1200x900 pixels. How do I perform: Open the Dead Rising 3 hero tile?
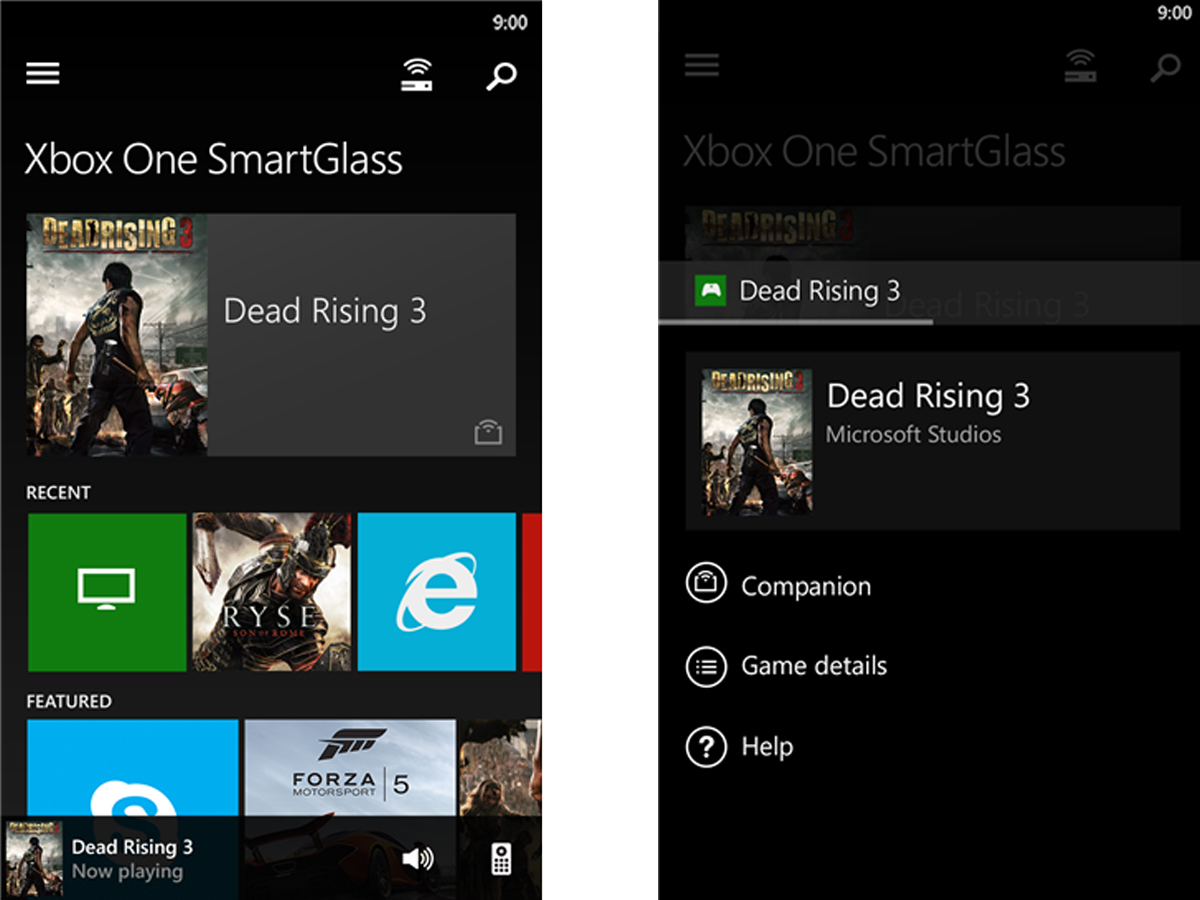(271, 335)
